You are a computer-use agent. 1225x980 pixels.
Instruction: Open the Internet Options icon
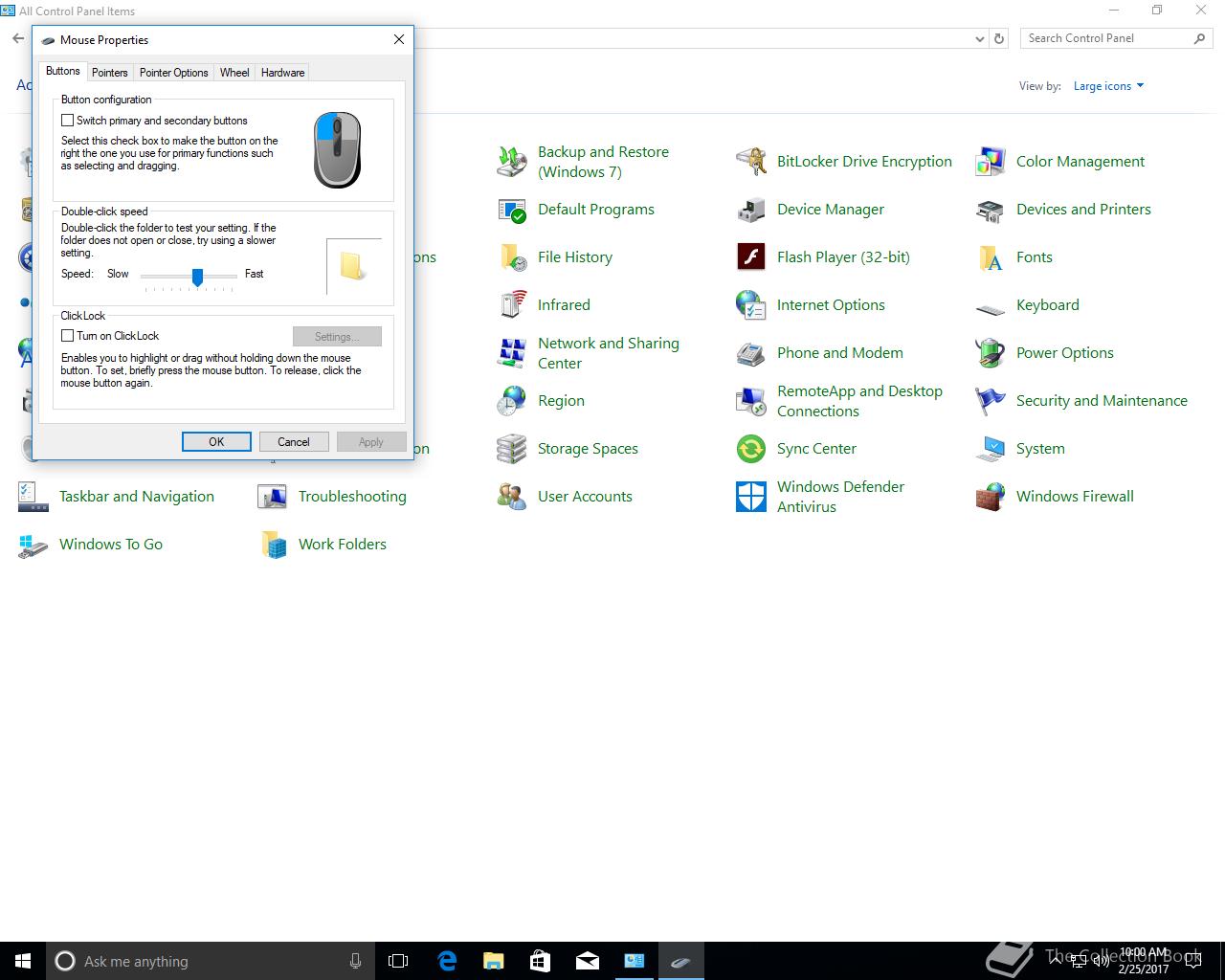point(751,305)
